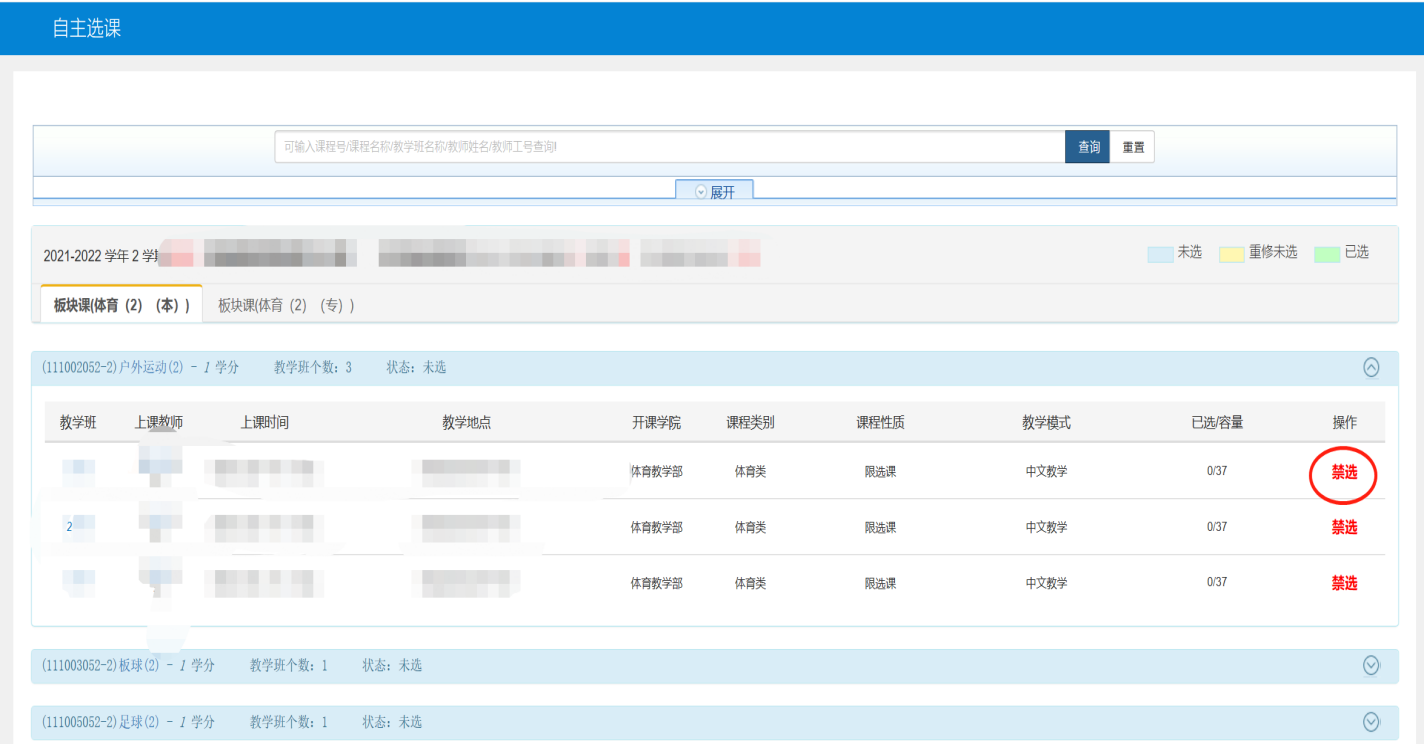
Task: Collapse the 户外运动(2) course section chevron
Action: (x=1371, y=367)
